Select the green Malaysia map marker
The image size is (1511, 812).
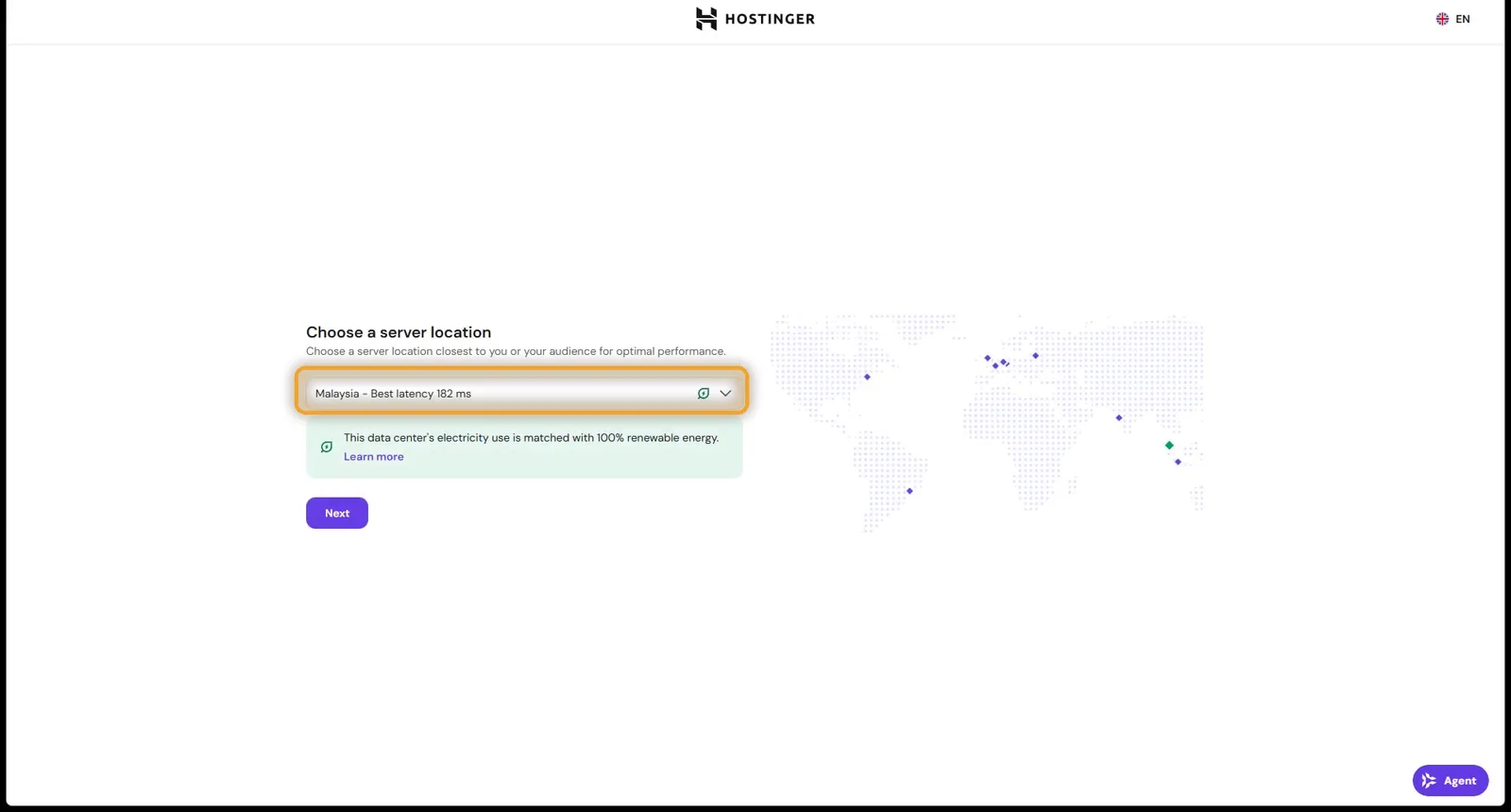pyautogui.click(x=1169, y=445)
